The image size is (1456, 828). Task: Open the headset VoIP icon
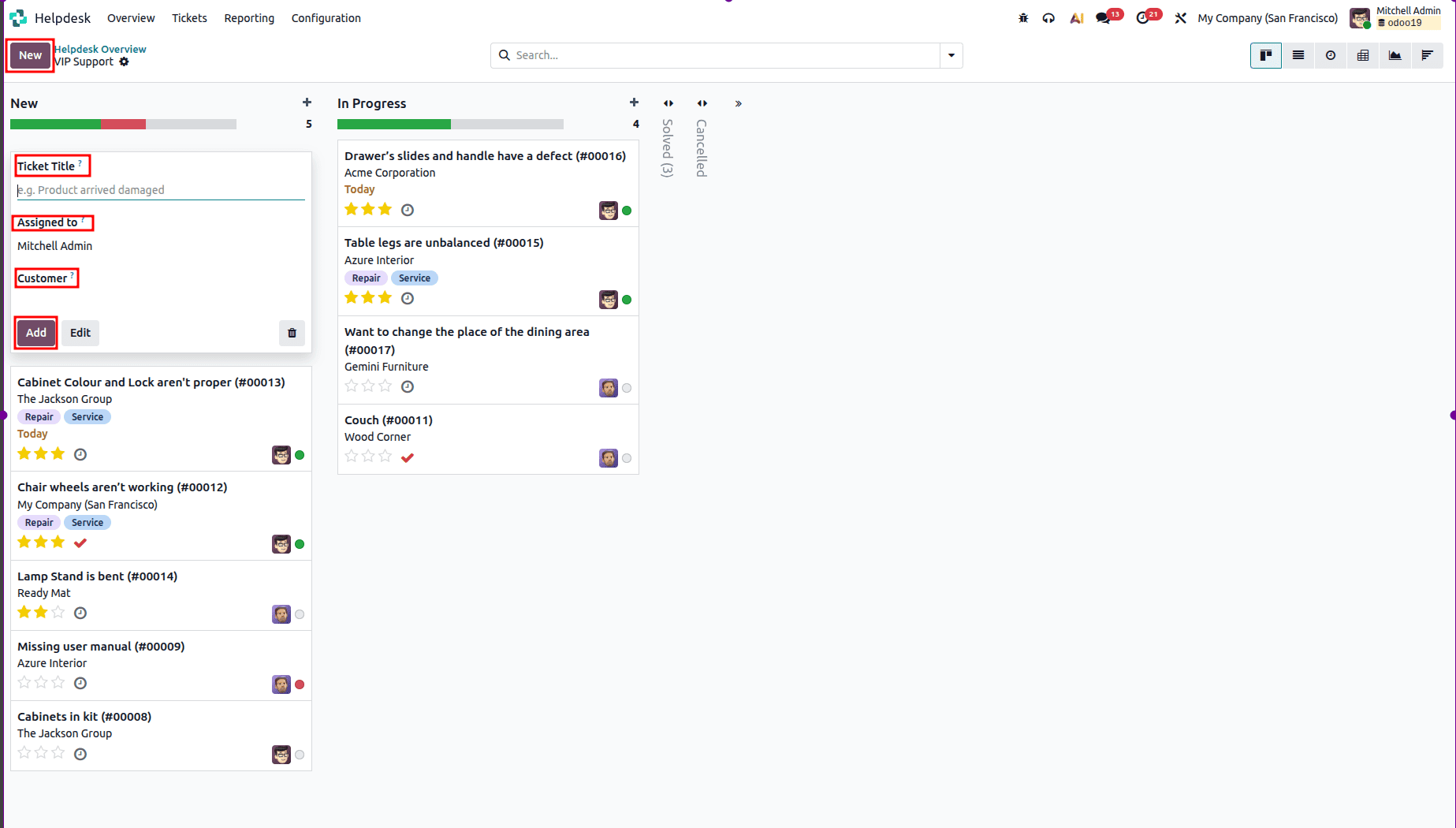point(1048,18)
